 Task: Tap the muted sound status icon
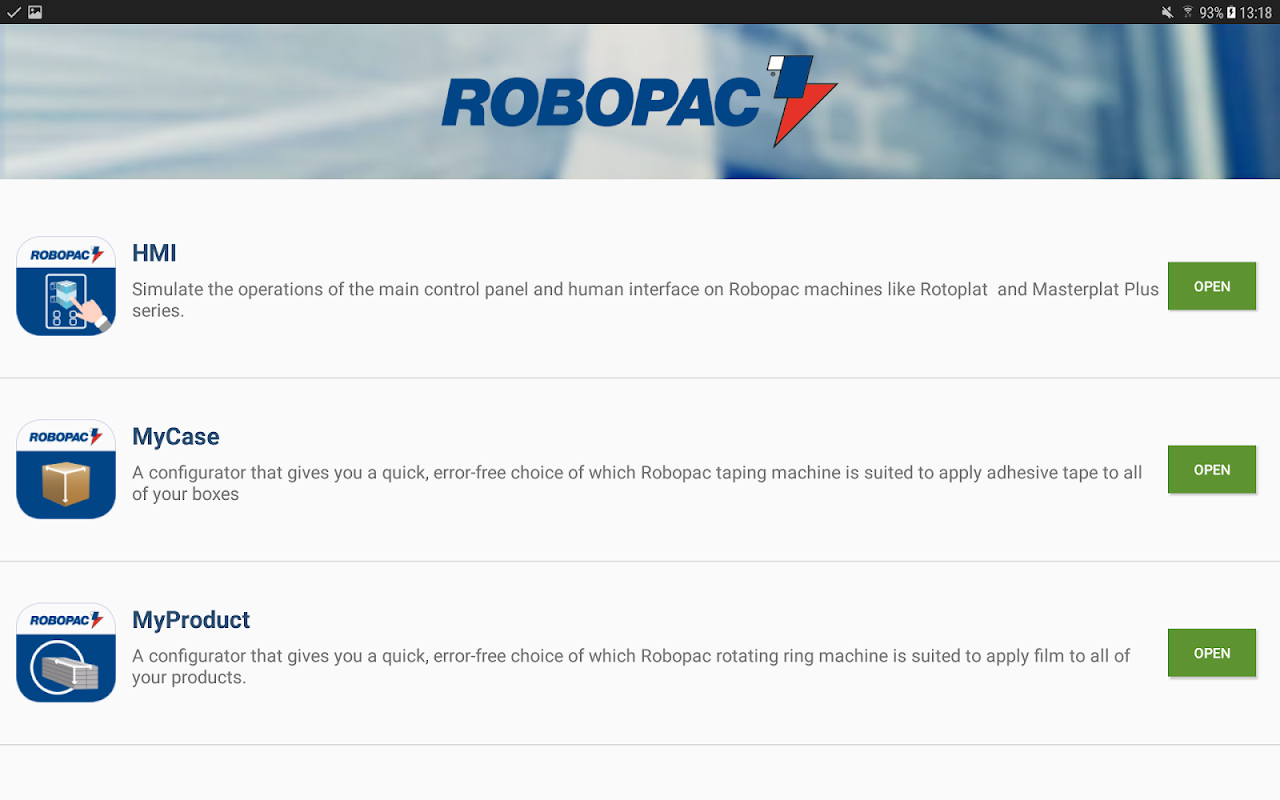click(1167, 12)
